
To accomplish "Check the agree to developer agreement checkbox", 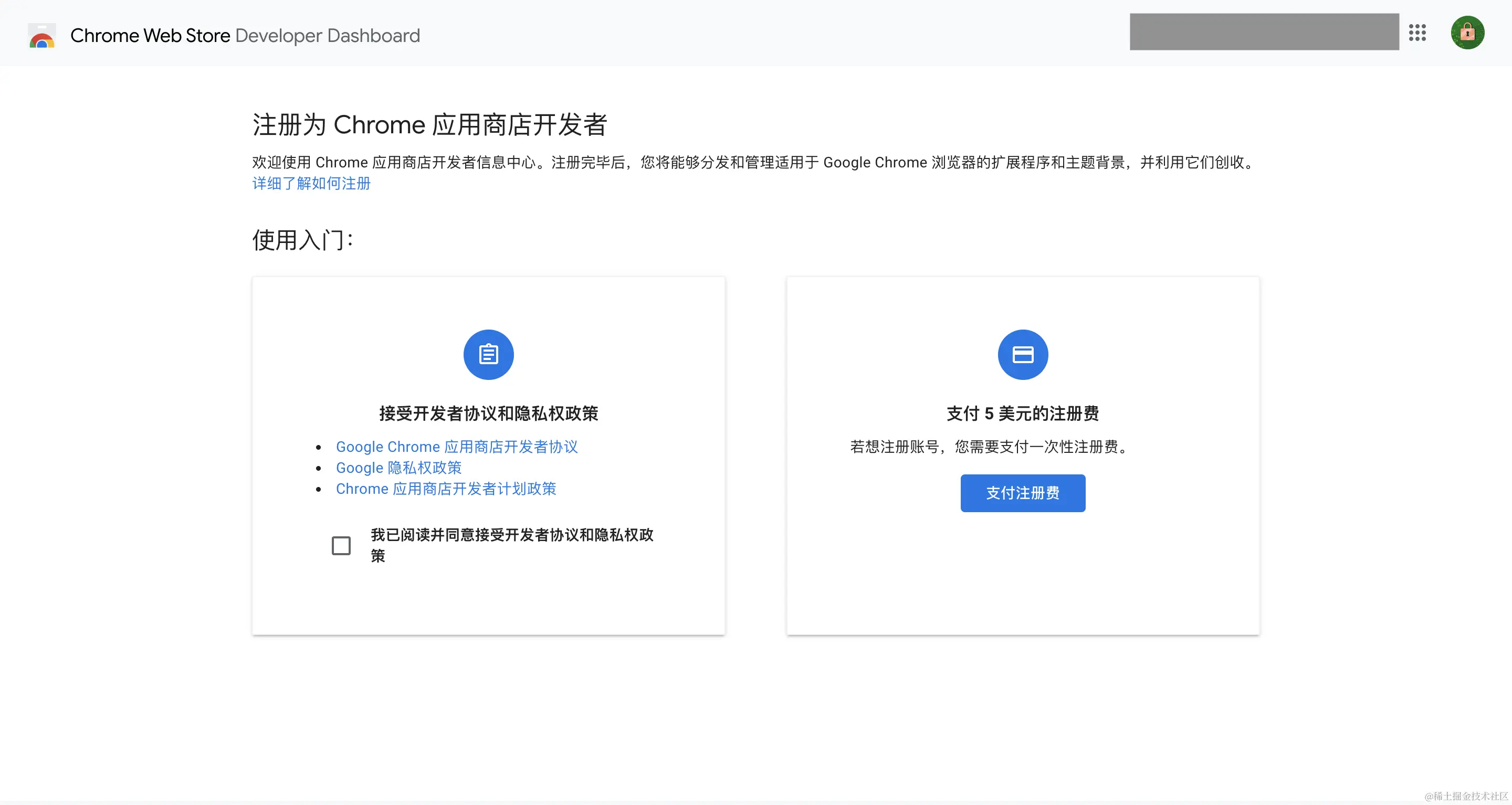I will tap(341, 546).
